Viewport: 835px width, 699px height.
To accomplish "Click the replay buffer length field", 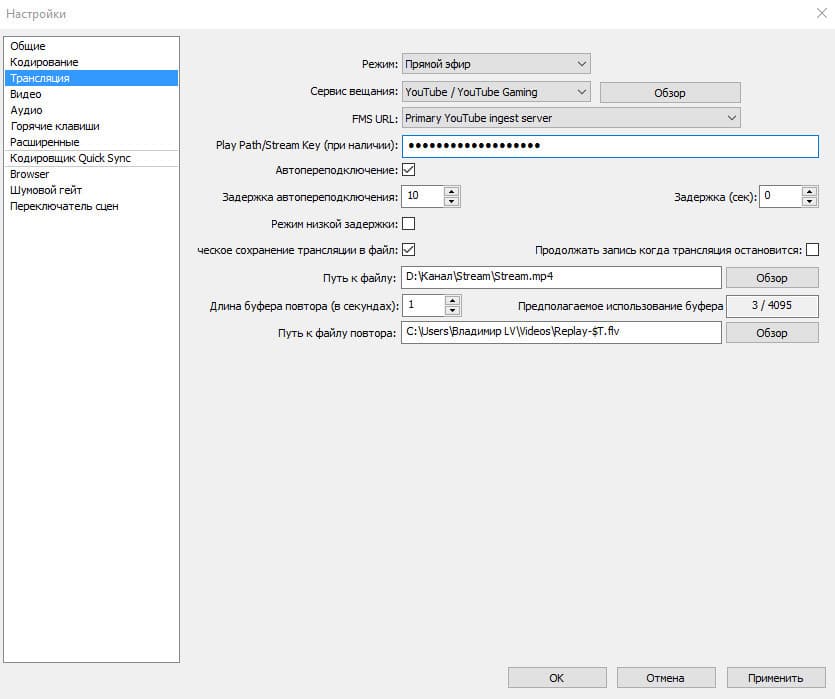I will pos(423,306).
